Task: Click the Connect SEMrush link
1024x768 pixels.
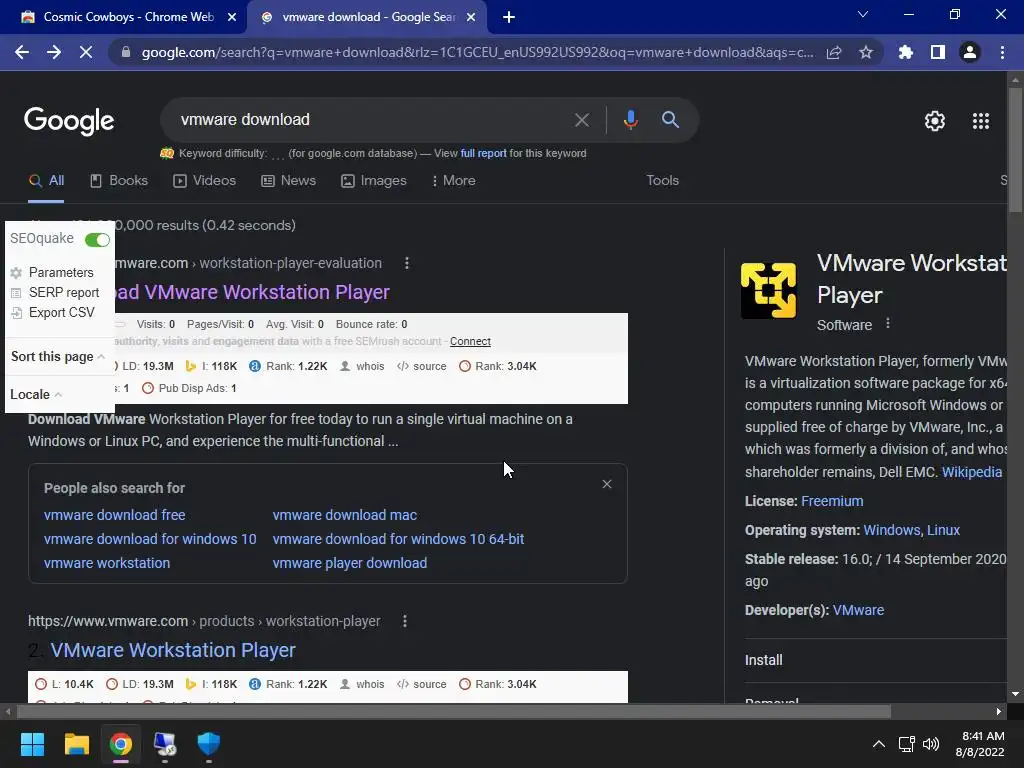Action: click(x=470, y=342)
